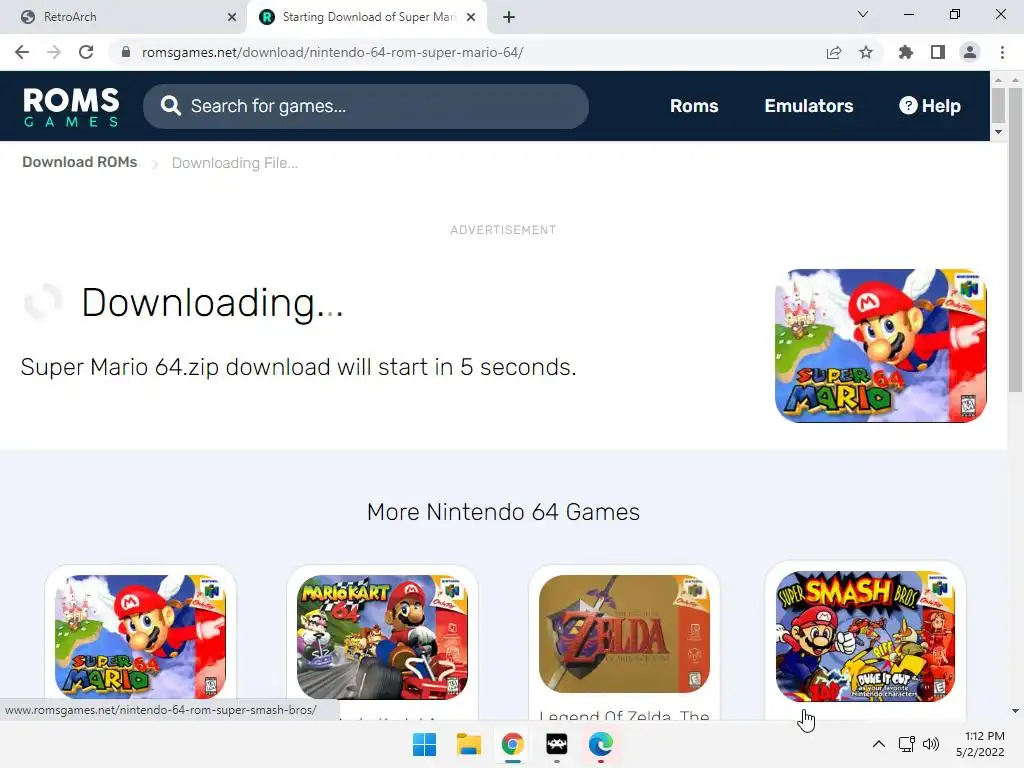The image size is (1024, 768).
Task: Open the Windows Start menu
Action: tap(424, 744)
